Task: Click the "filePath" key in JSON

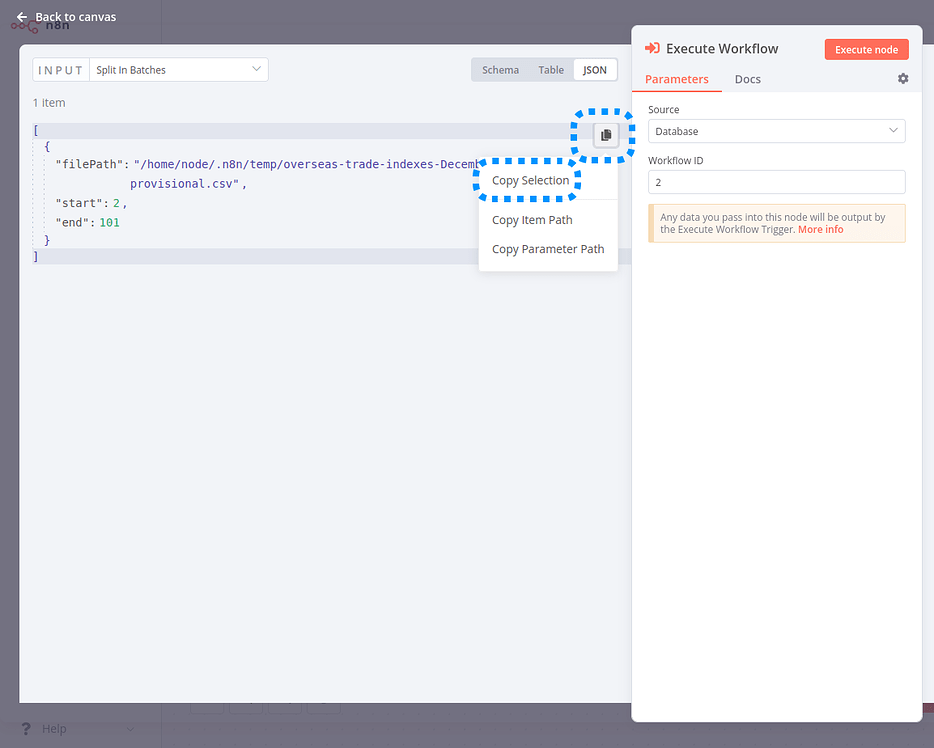Action: tap(88, 163)
